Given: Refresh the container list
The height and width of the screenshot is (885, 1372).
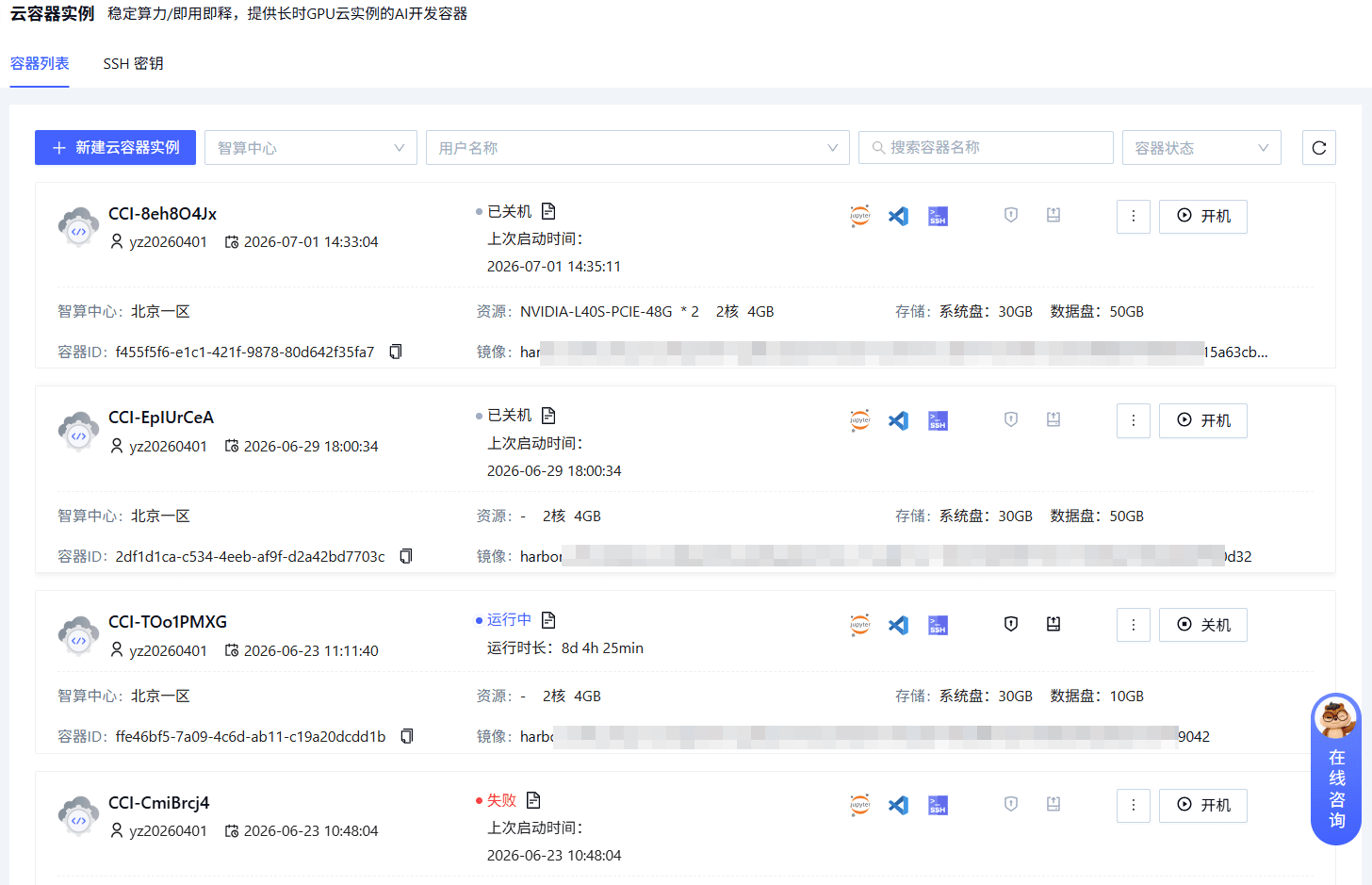Looking at the screenshot, I should (1319, 148).
